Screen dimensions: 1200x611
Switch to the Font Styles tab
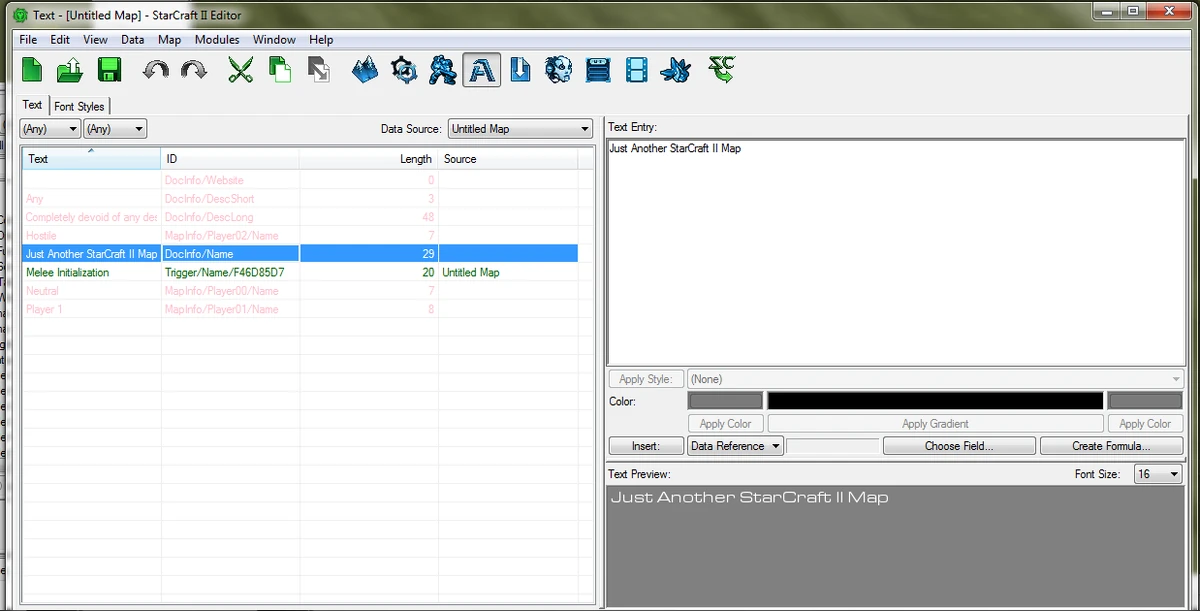coord(79,105)
